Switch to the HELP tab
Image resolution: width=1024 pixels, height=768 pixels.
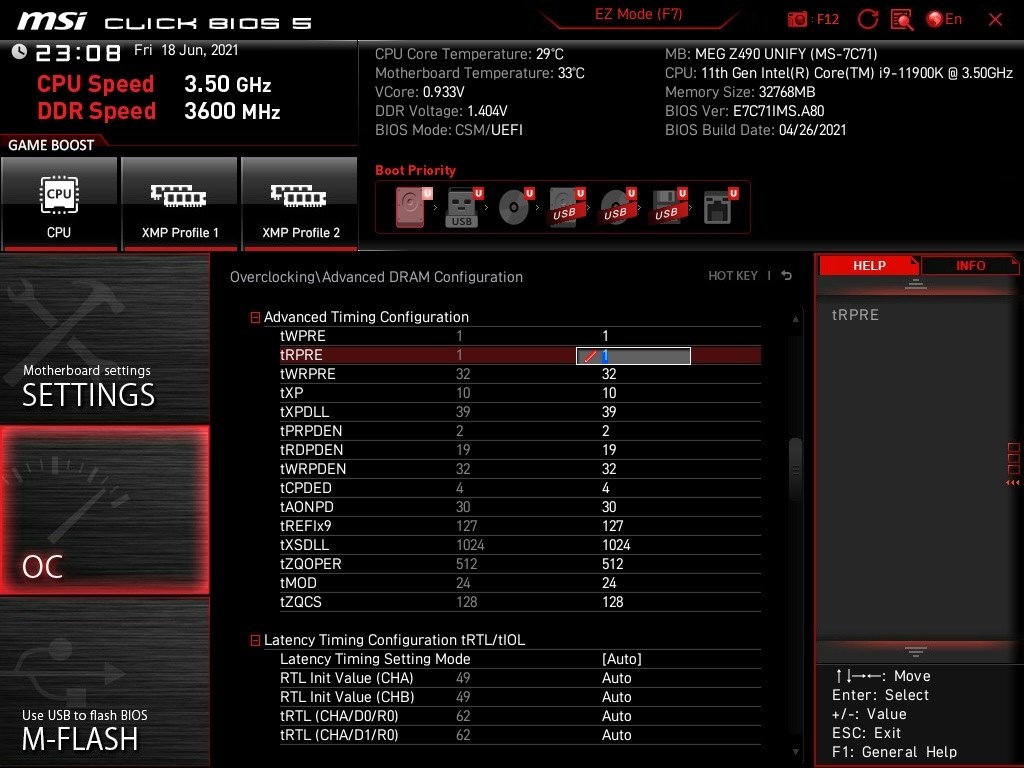[869, 265]
